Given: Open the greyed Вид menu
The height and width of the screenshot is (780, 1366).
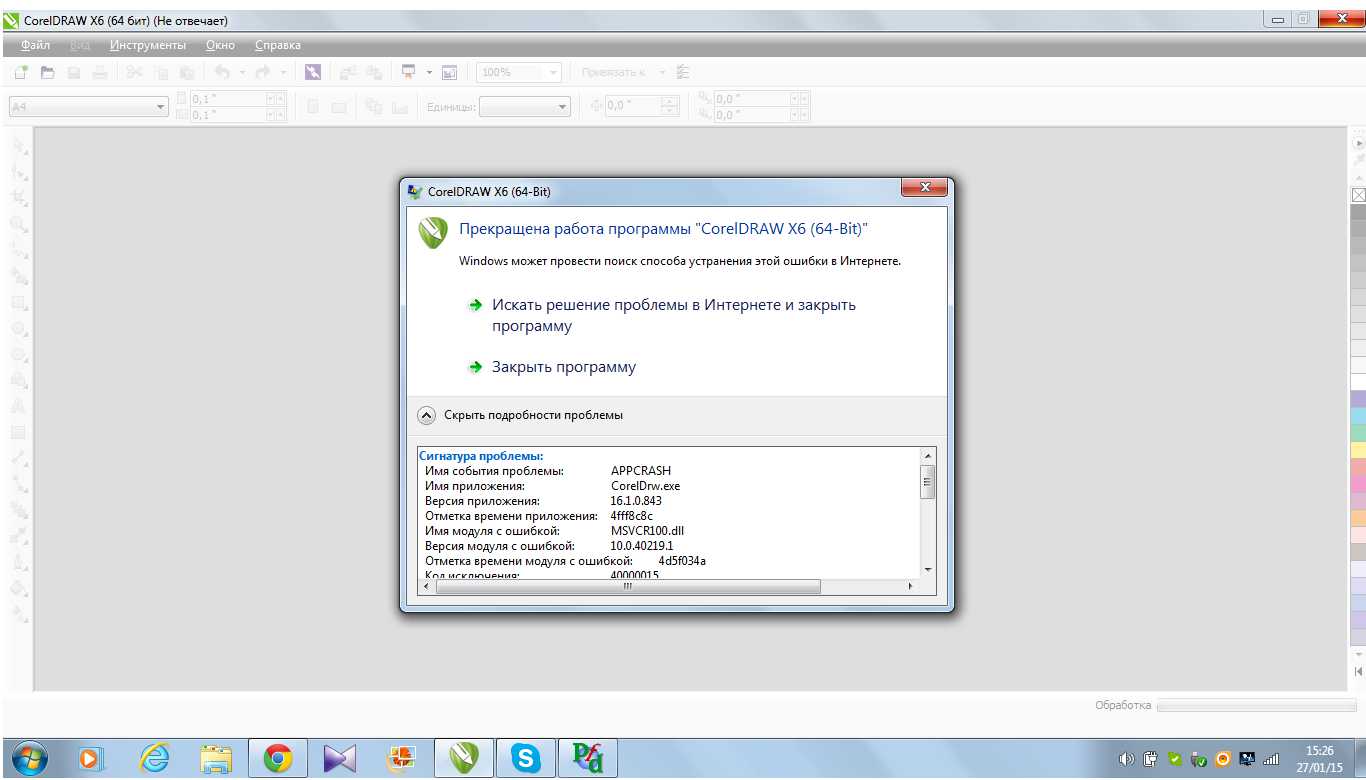Looking at the screenshot, I should [x=80, y=45].
